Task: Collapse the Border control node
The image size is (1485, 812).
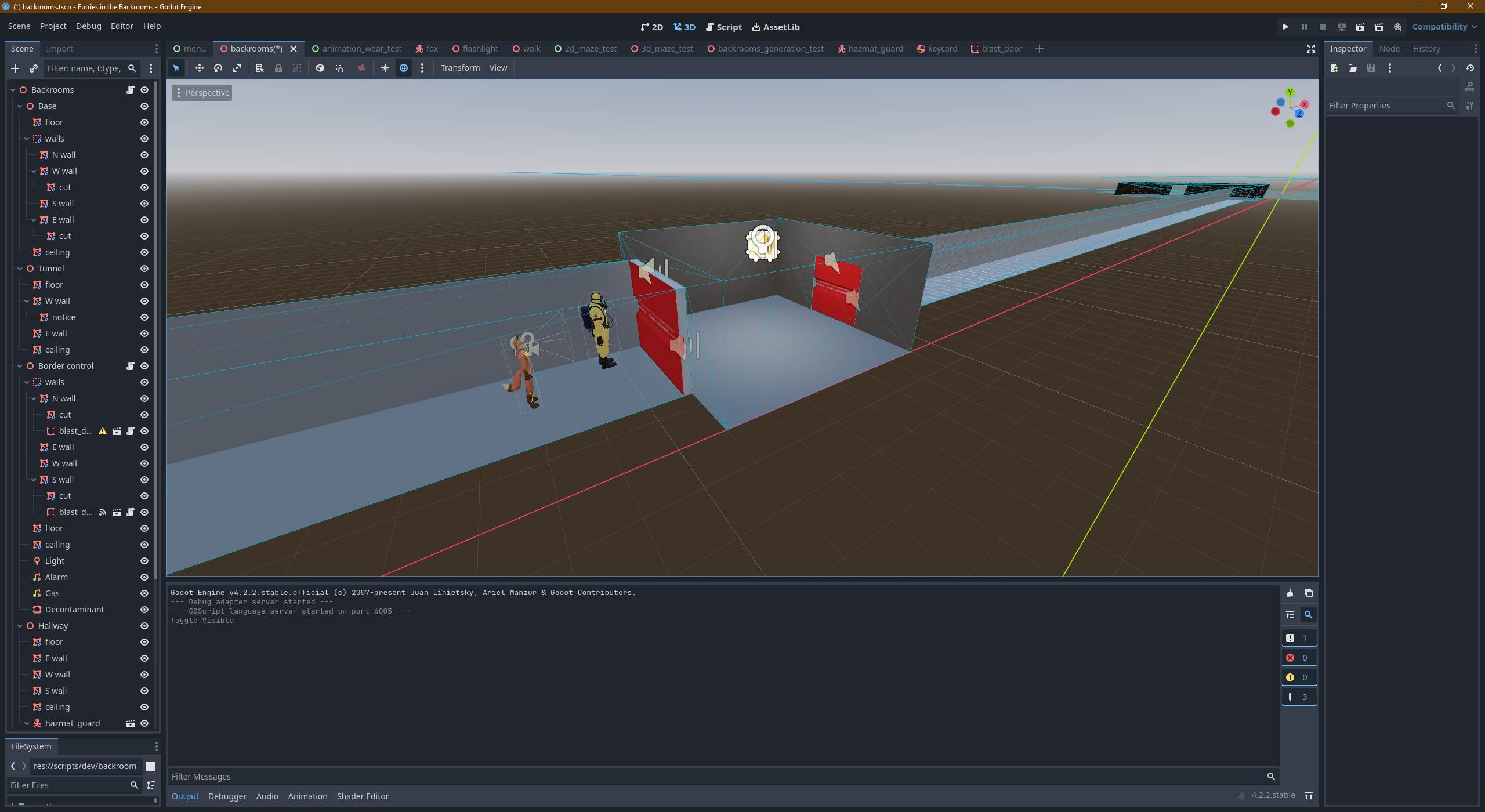Action: (x=20, y=366)
